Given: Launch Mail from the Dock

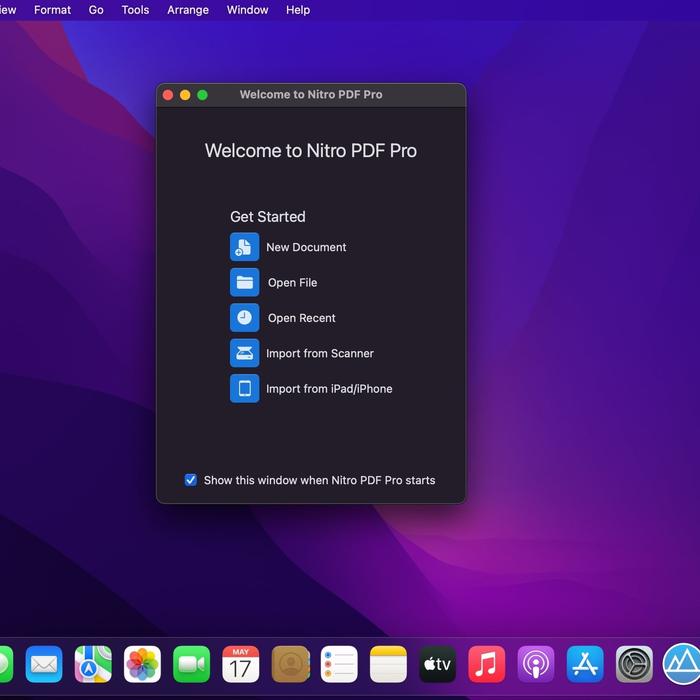Looking at the screenshot, I should 44,664.
